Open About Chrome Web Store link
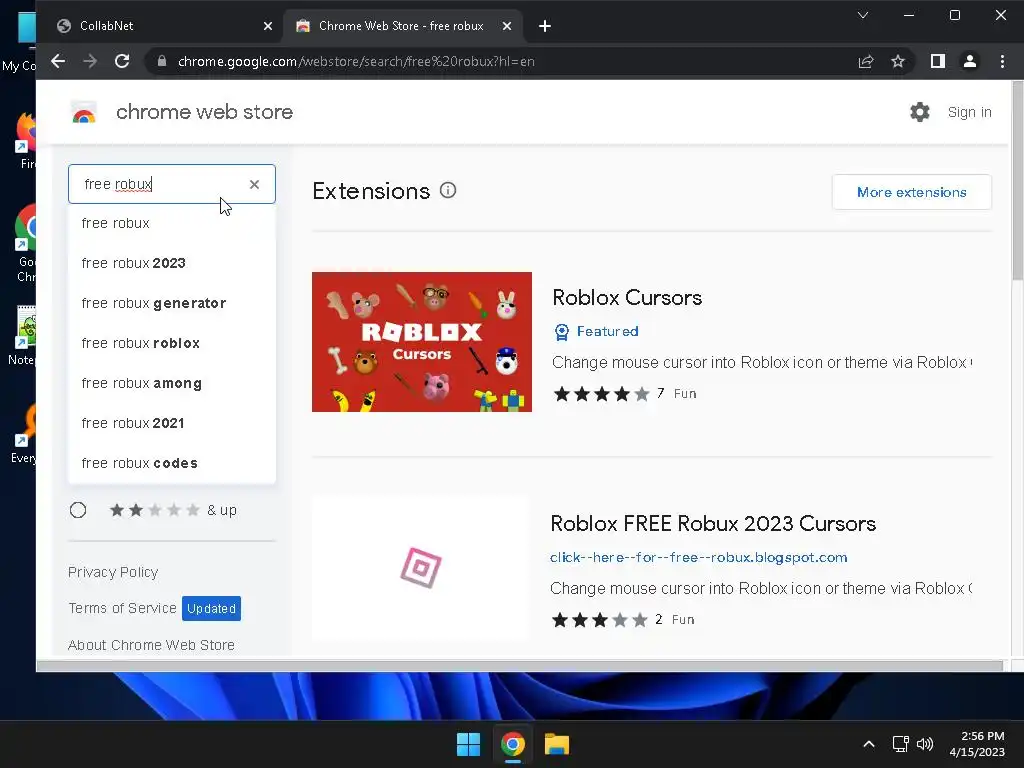 click(x=151, y=645)
